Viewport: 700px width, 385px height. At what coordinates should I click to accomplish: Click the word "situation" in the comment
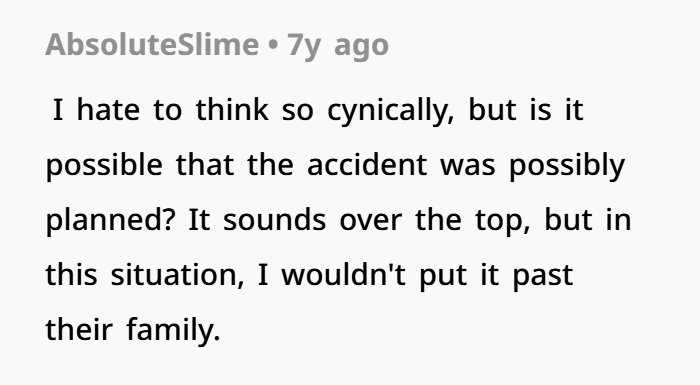(x=177, y=275)
